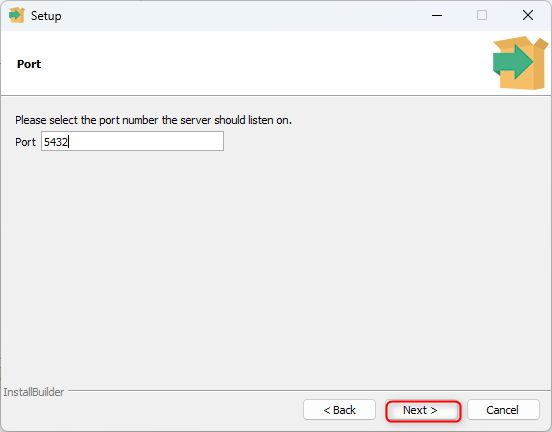Click the Setup window title text
552x432 pixels.
pos(46,16)
